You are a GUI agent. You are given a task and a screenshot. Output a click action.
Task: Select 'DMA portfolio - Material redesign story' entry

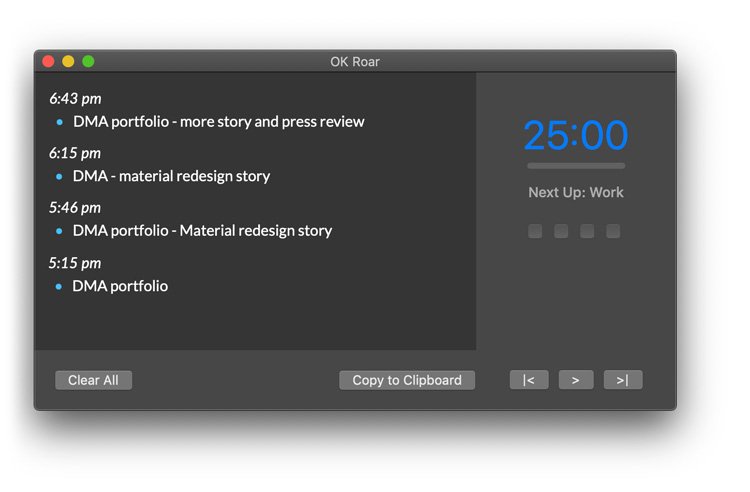(x=202, y=231)
